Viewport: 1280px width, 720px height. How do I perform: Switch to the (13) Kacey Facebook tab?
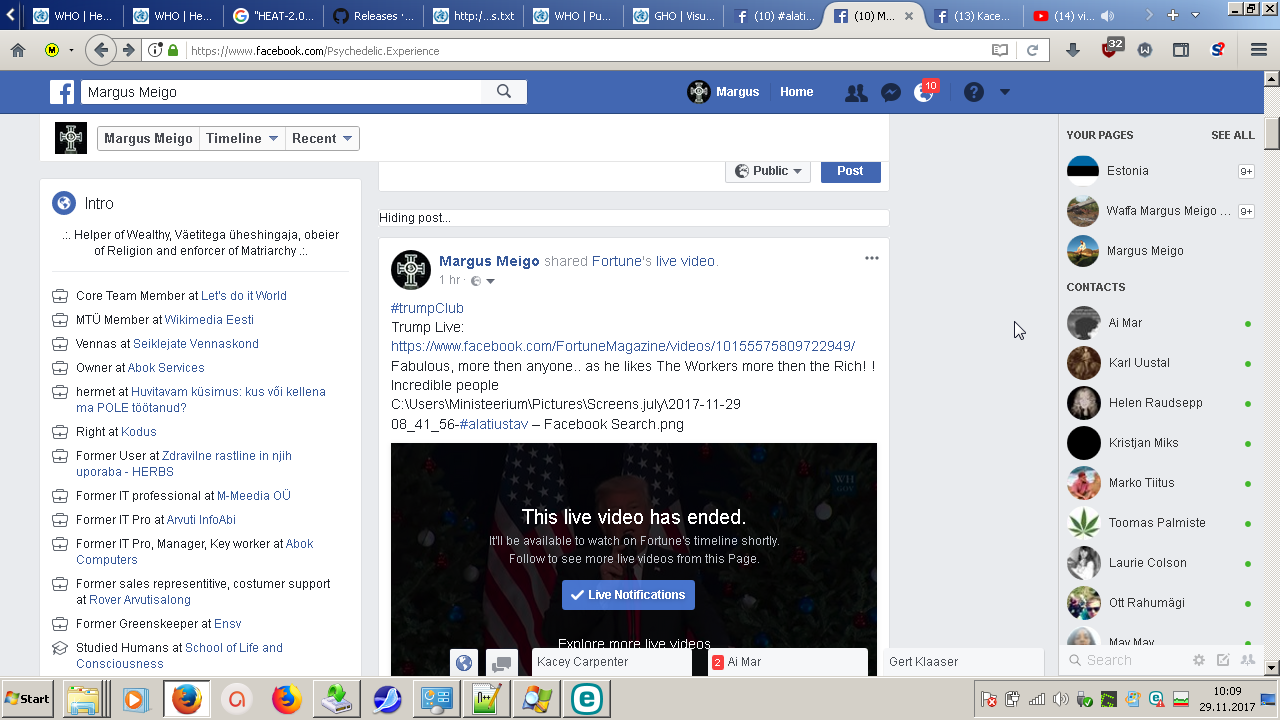(972, 16)
